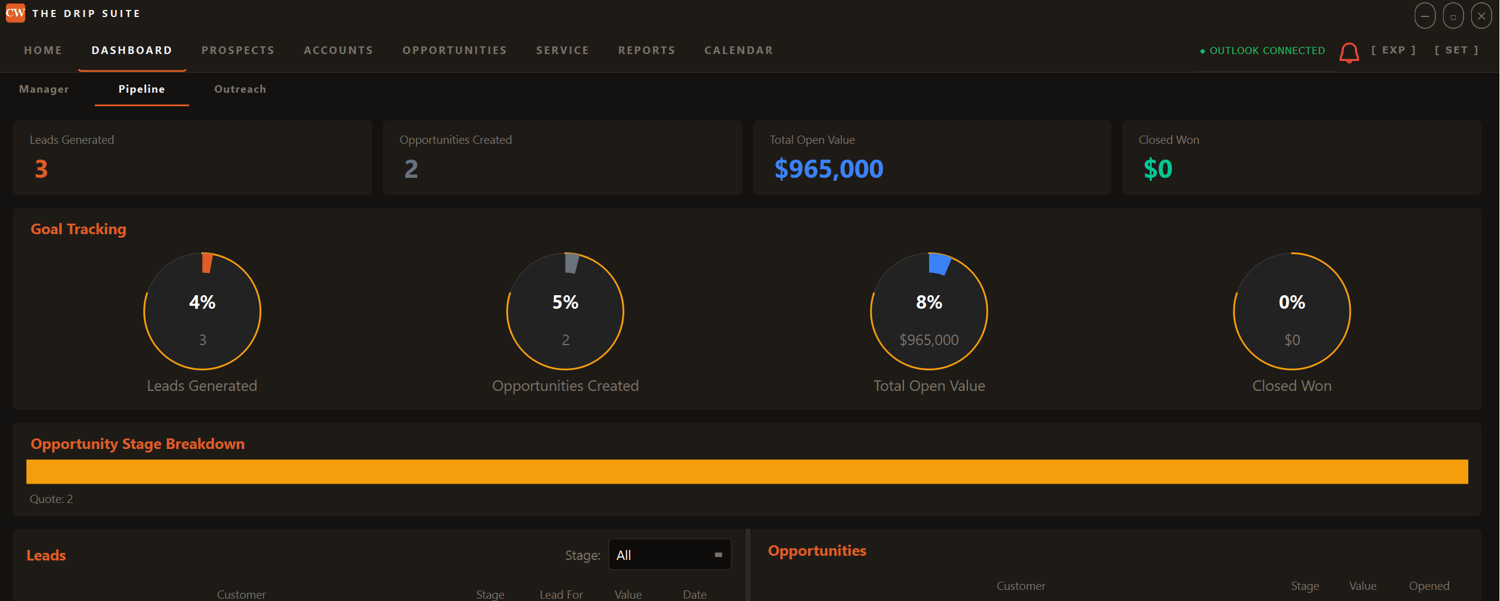Image resolution: width=1500 pixels, height=601 pixels.
Task: Switch to the Outreach tab
Action: tap(240, 89)
